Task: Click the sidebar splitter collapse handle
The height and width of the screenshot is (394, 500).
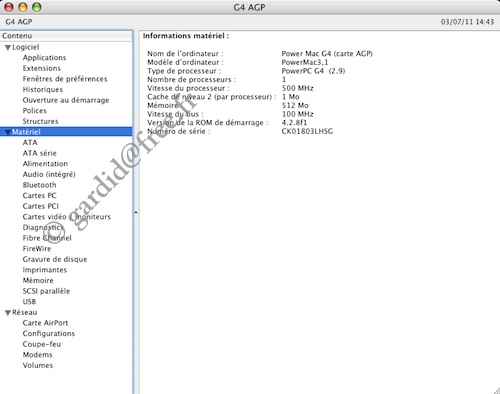Action: [136, 212]
